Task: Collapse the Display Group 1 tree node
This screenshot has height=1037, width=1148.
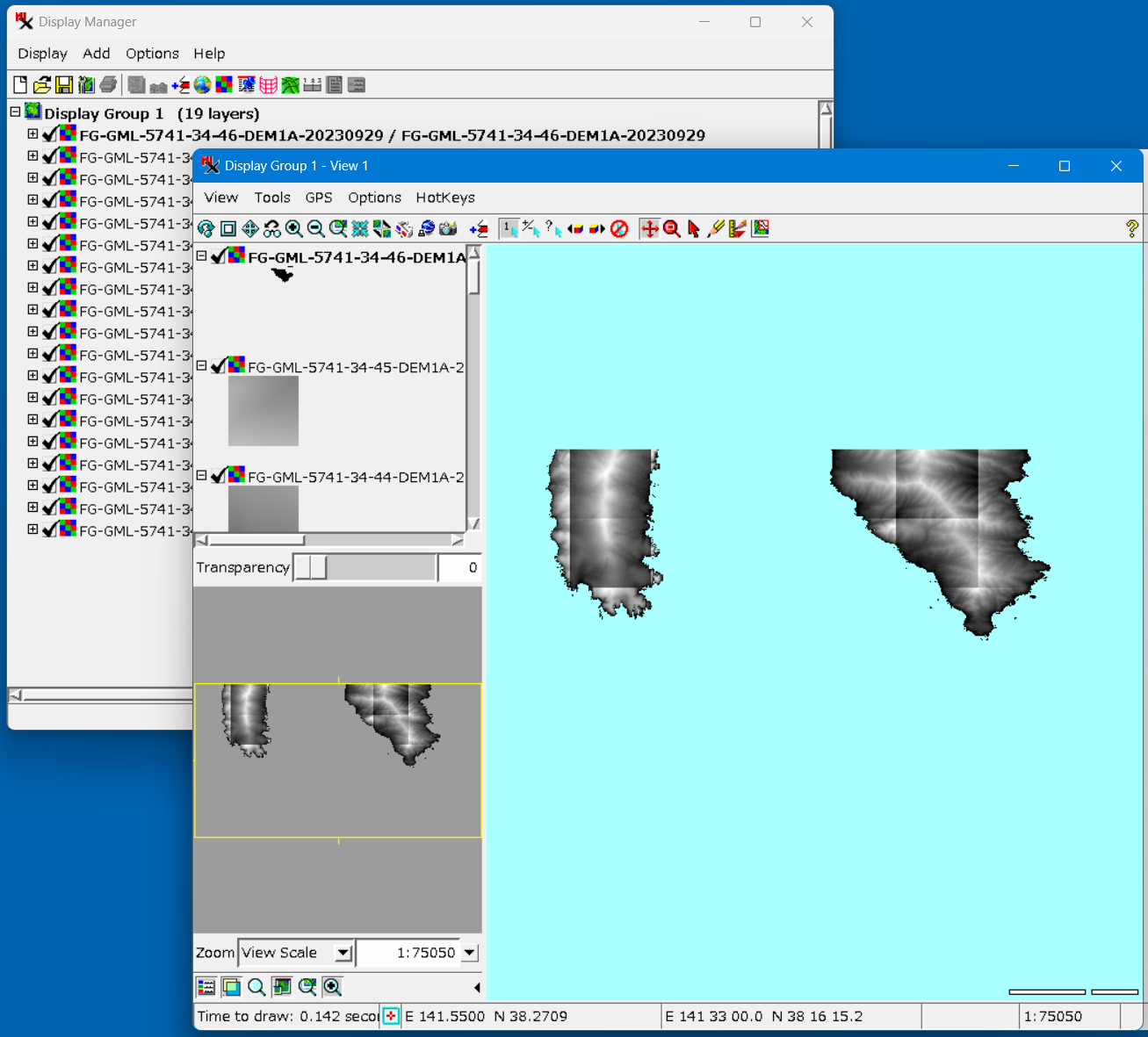Action: point(15,112)
